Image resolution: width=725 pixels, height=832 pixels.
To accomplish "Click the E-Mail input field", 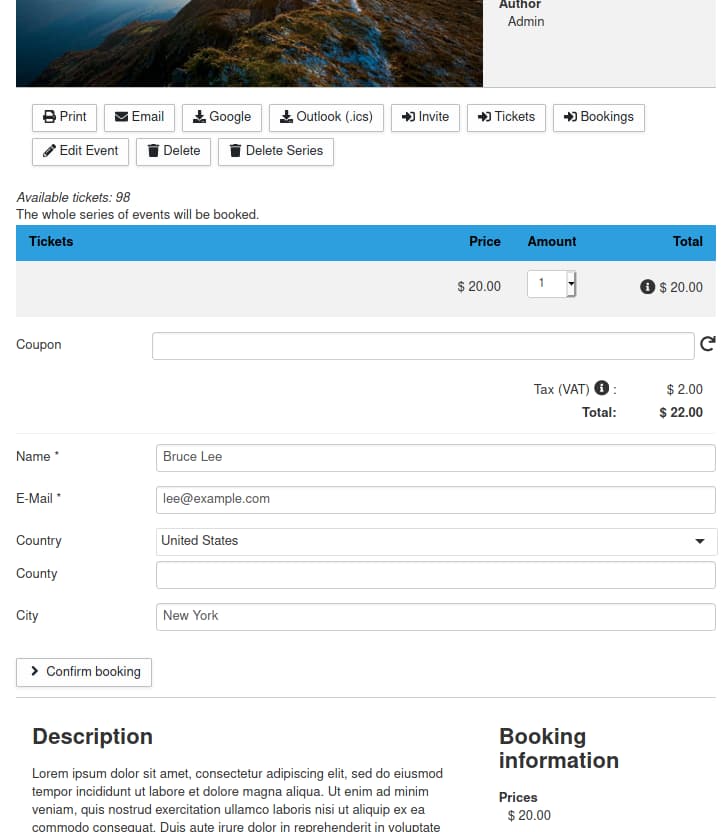I will (x=436, y=499).
